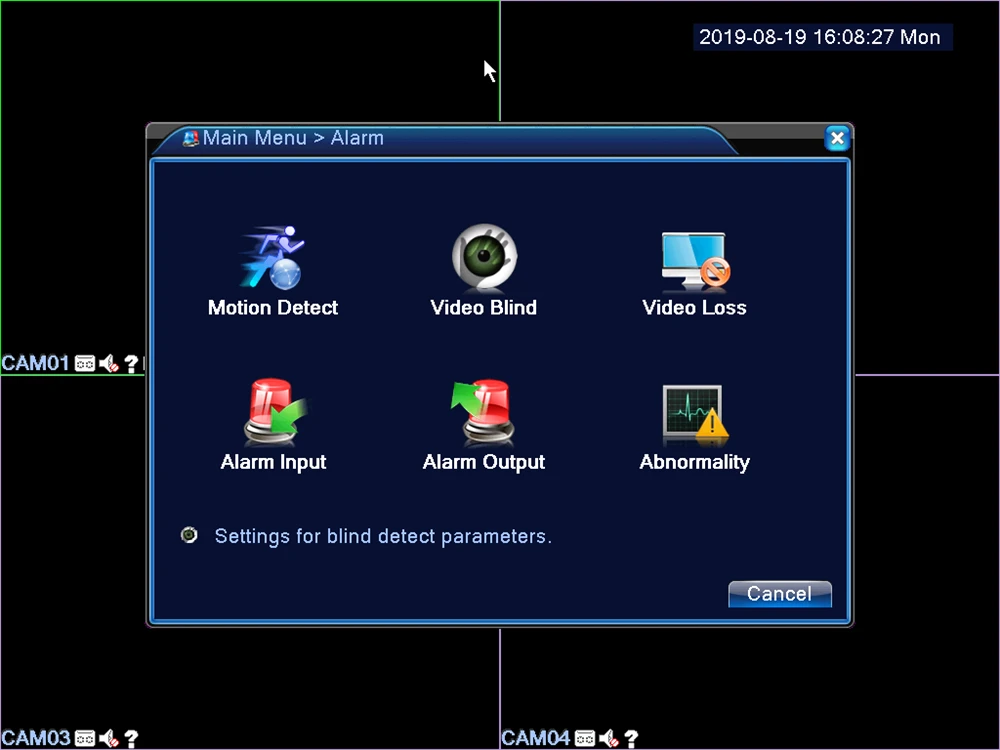Click the 'Alarm Input' label
The image size is (1000, 750).
coord(273,462)
